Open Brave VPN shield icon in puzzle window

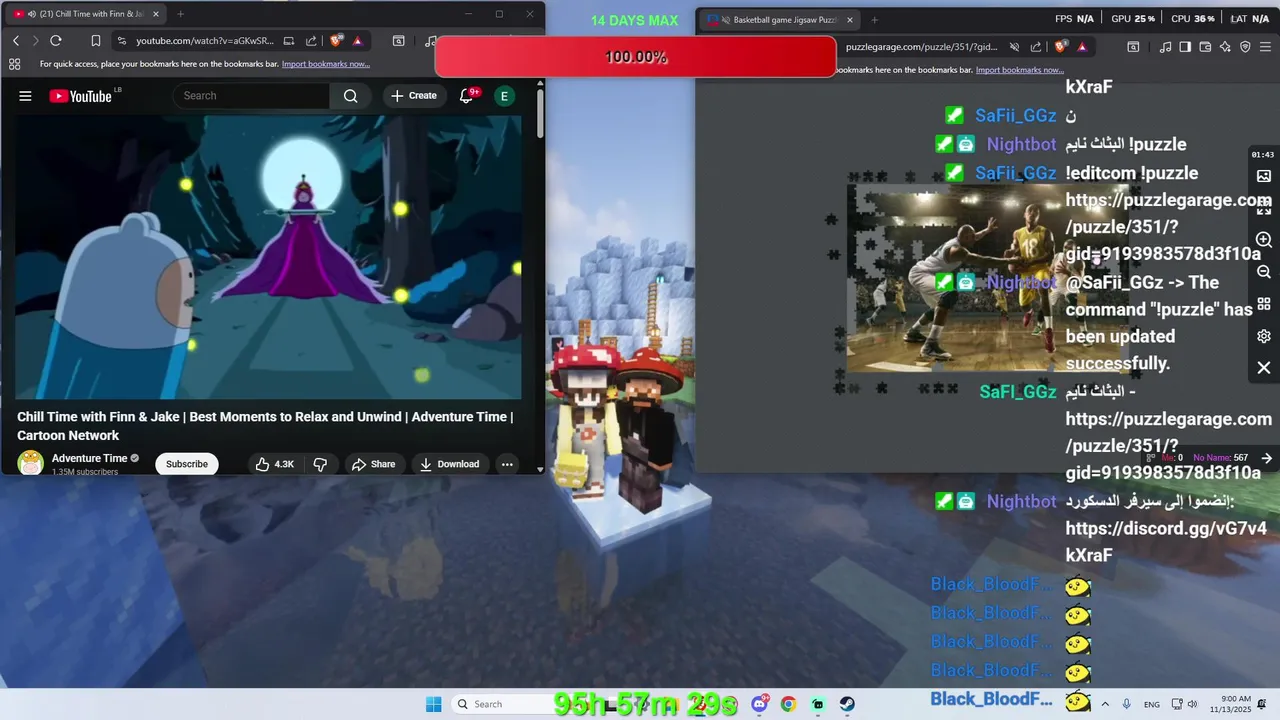tap(1245, 47)
